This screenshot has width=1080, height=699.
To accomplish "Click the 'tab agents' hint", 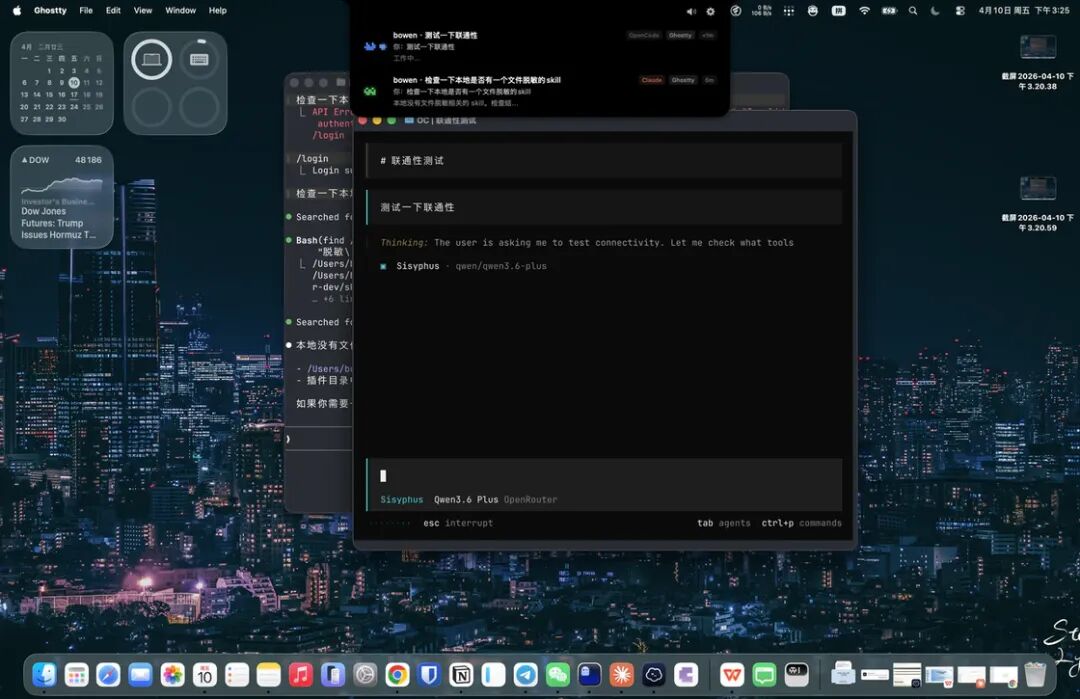I will (724, 523).
